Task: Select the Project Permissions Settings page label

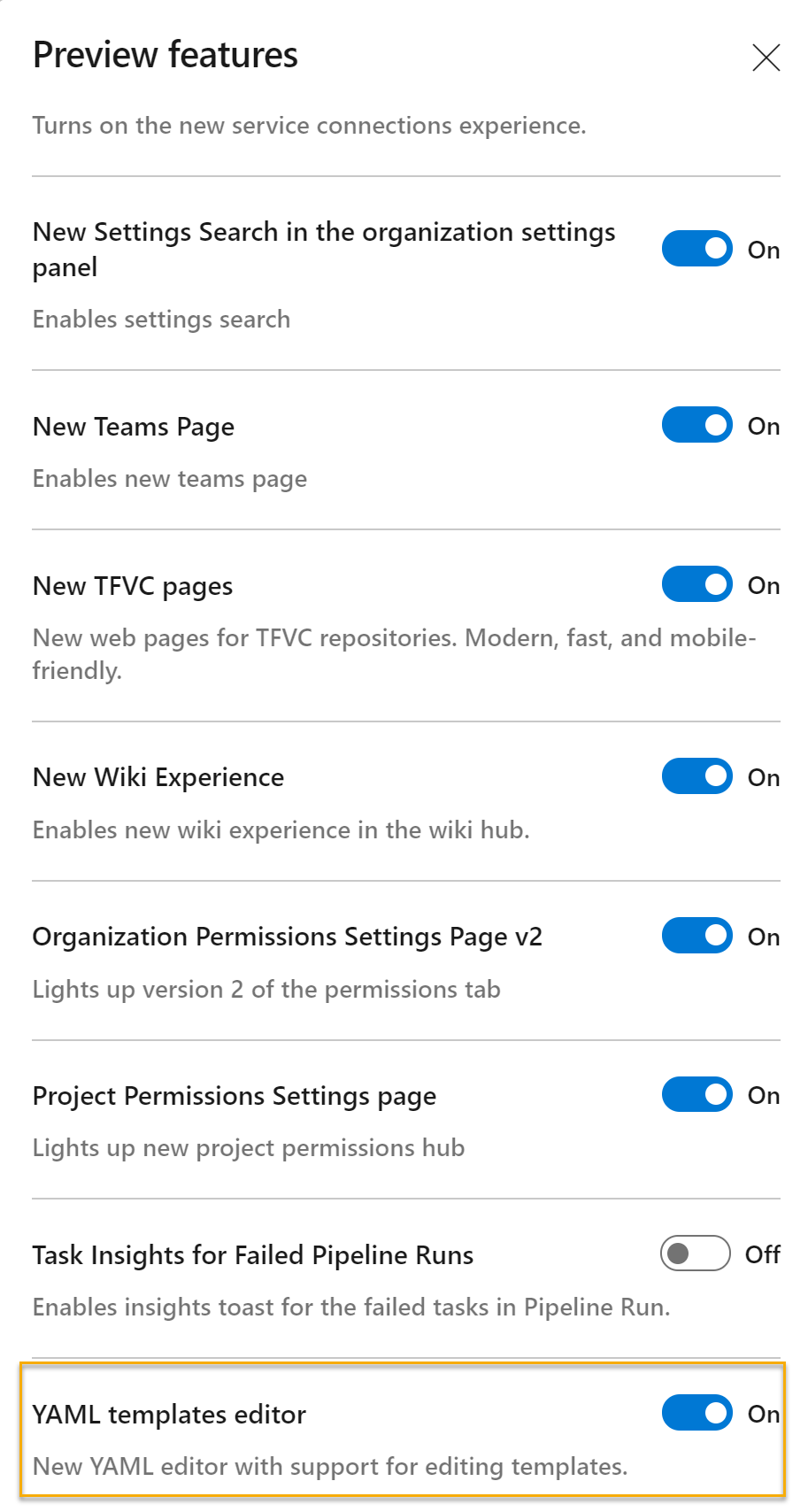Action: [x=234, y=1095]
